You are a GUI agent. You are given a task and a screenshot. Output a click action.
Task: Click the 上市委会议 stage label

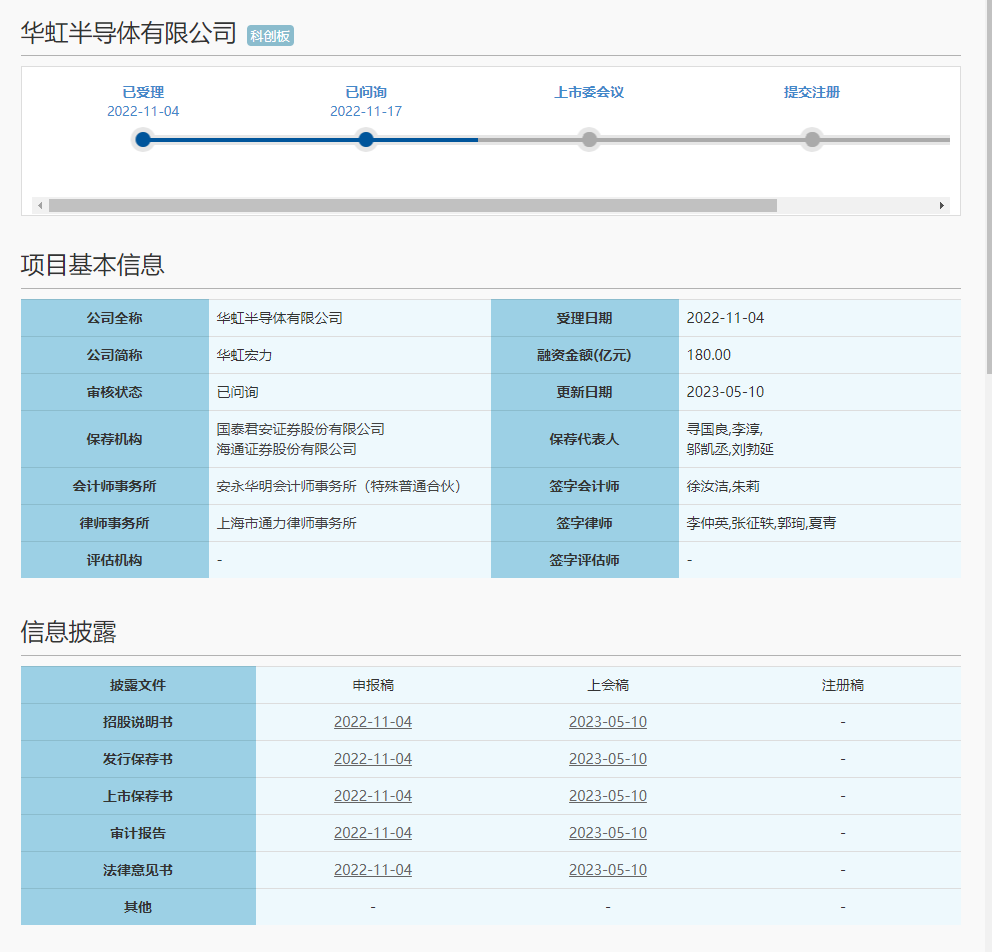click(x=589, y=92)
